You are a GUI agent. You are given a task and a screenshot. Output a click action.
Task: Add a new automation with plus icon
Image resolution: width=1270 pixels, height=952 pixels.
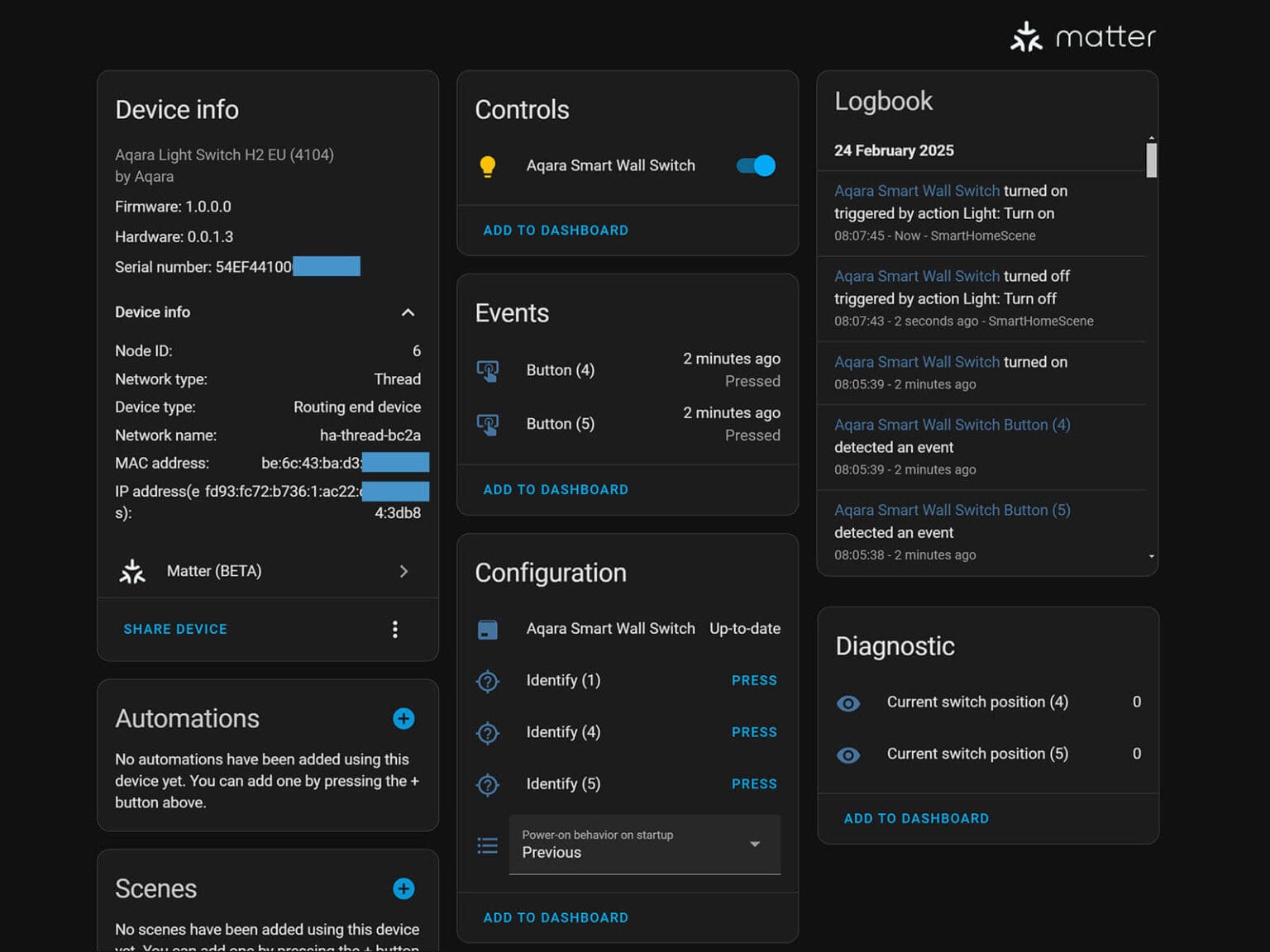[403, 719]
